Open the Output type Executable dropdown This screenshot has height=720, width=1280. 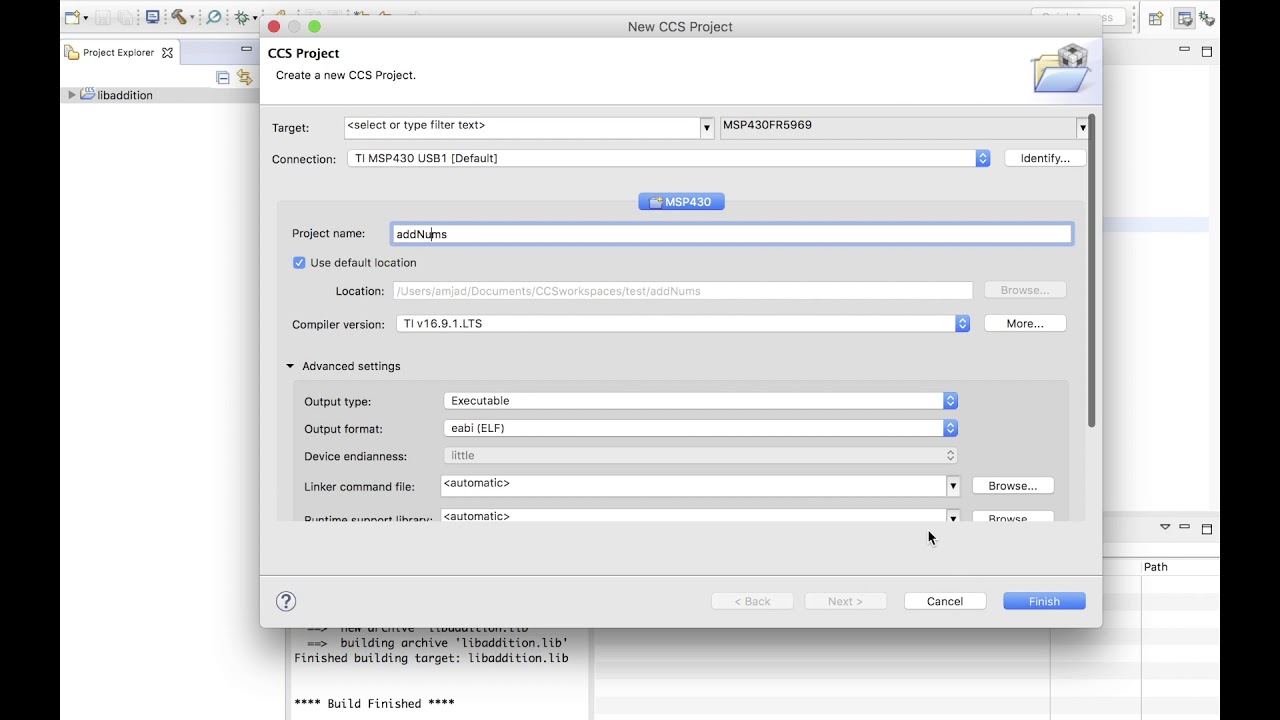pos(701,401)
